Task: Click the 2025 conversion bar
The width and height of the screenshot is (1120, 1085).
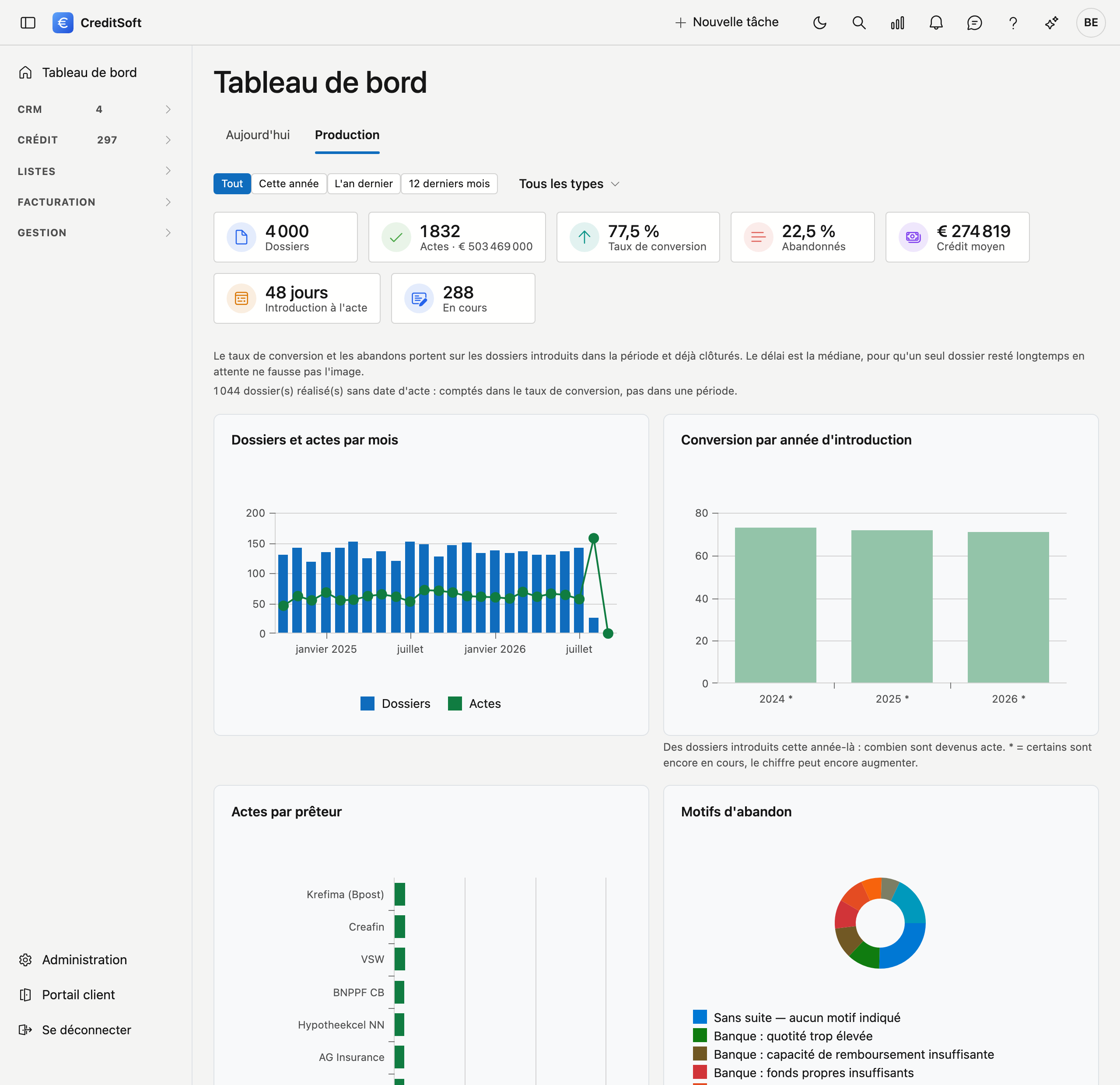Action: 892,606
